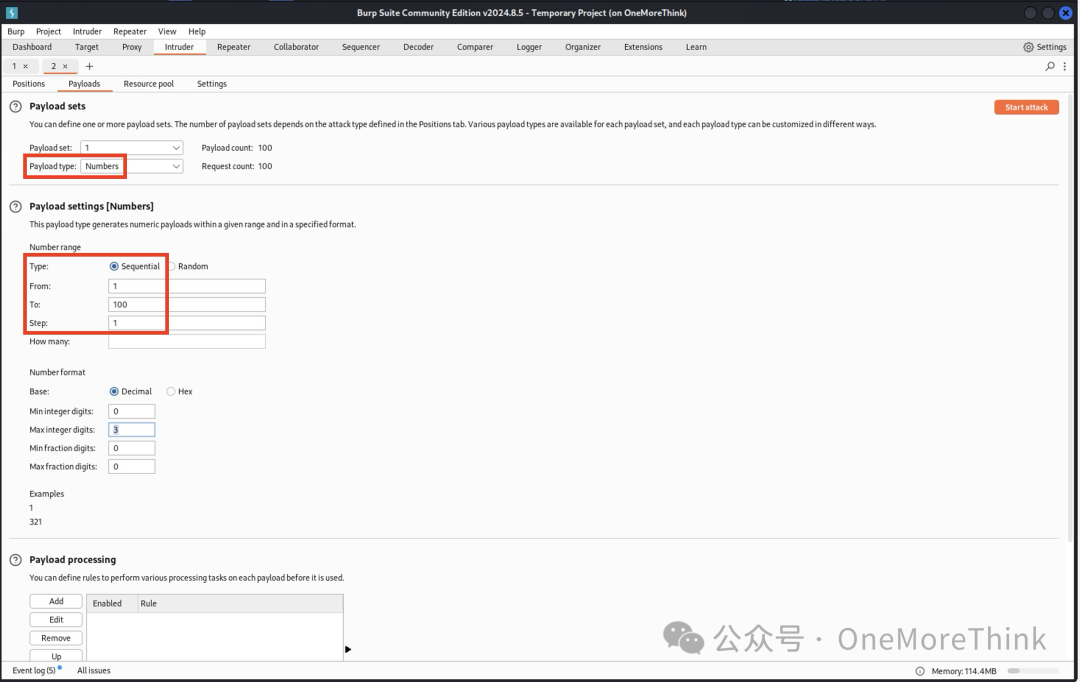Switch to the Sequencer tab
The image size is (1080, 682).
click(x=361, y=47)
